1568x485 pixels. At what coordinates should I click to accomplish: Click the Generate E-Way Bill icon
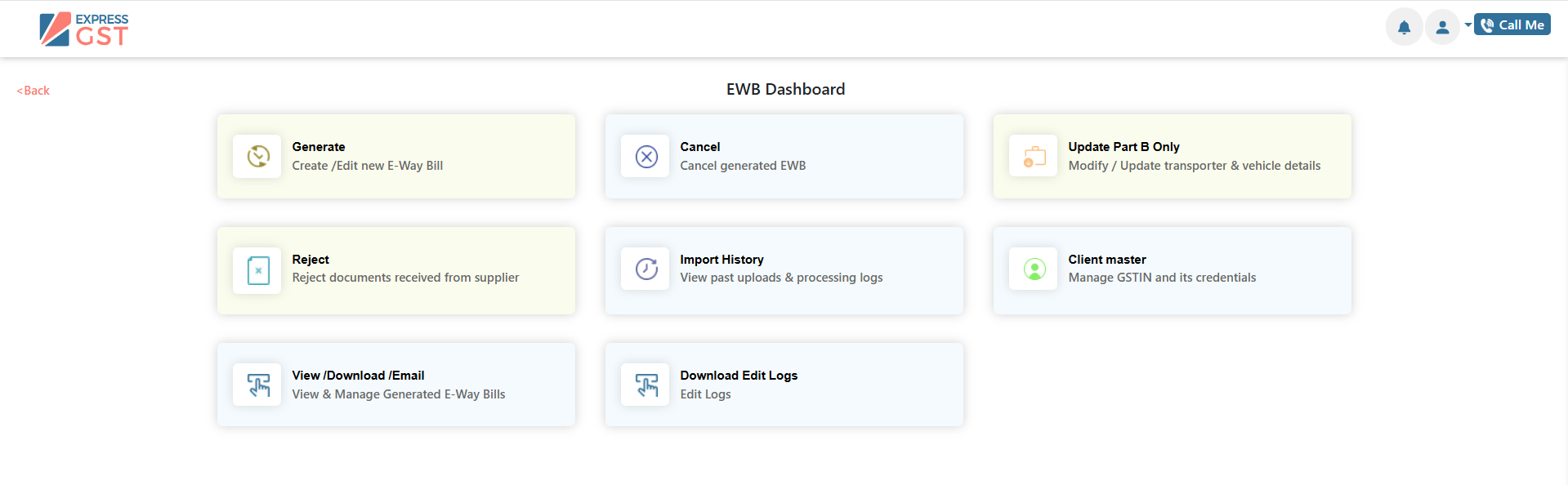point(257,156)
